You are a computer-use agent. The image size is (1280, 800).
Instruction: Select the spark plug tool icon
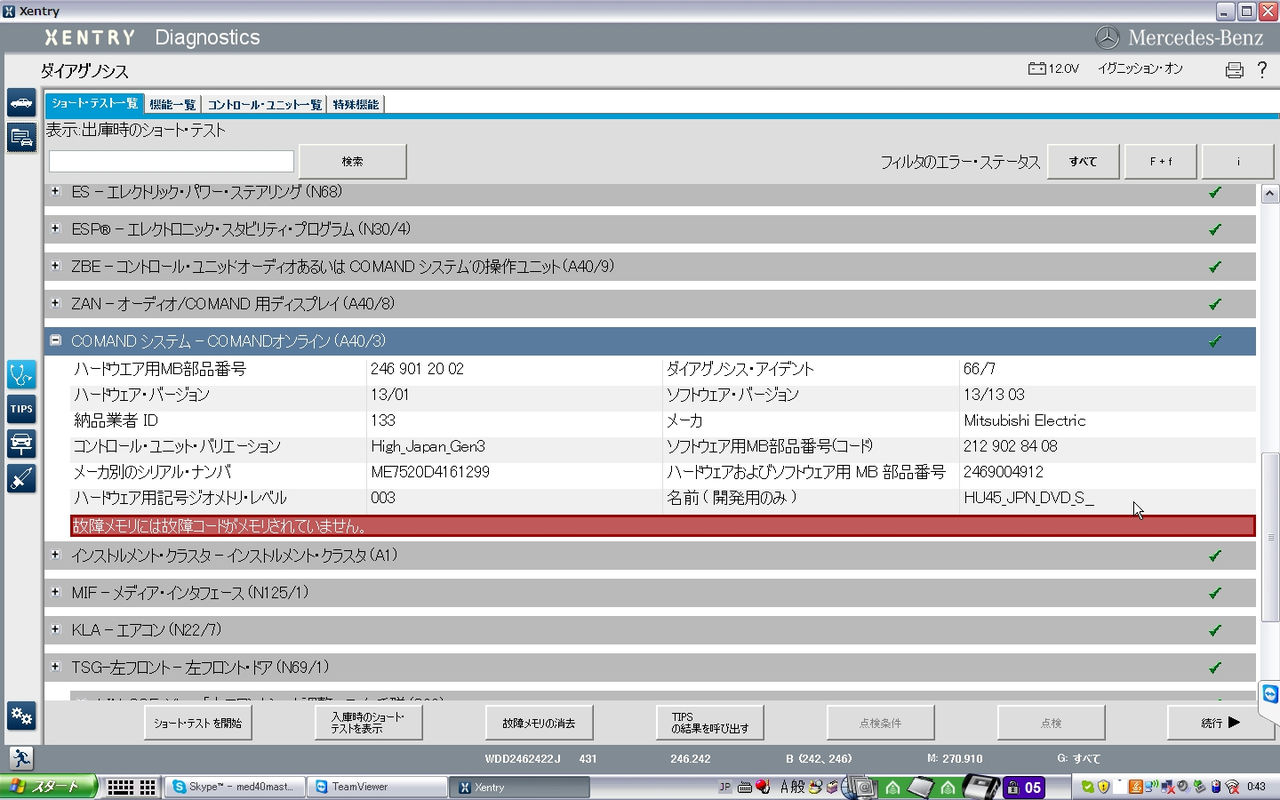tap(21, 479)
